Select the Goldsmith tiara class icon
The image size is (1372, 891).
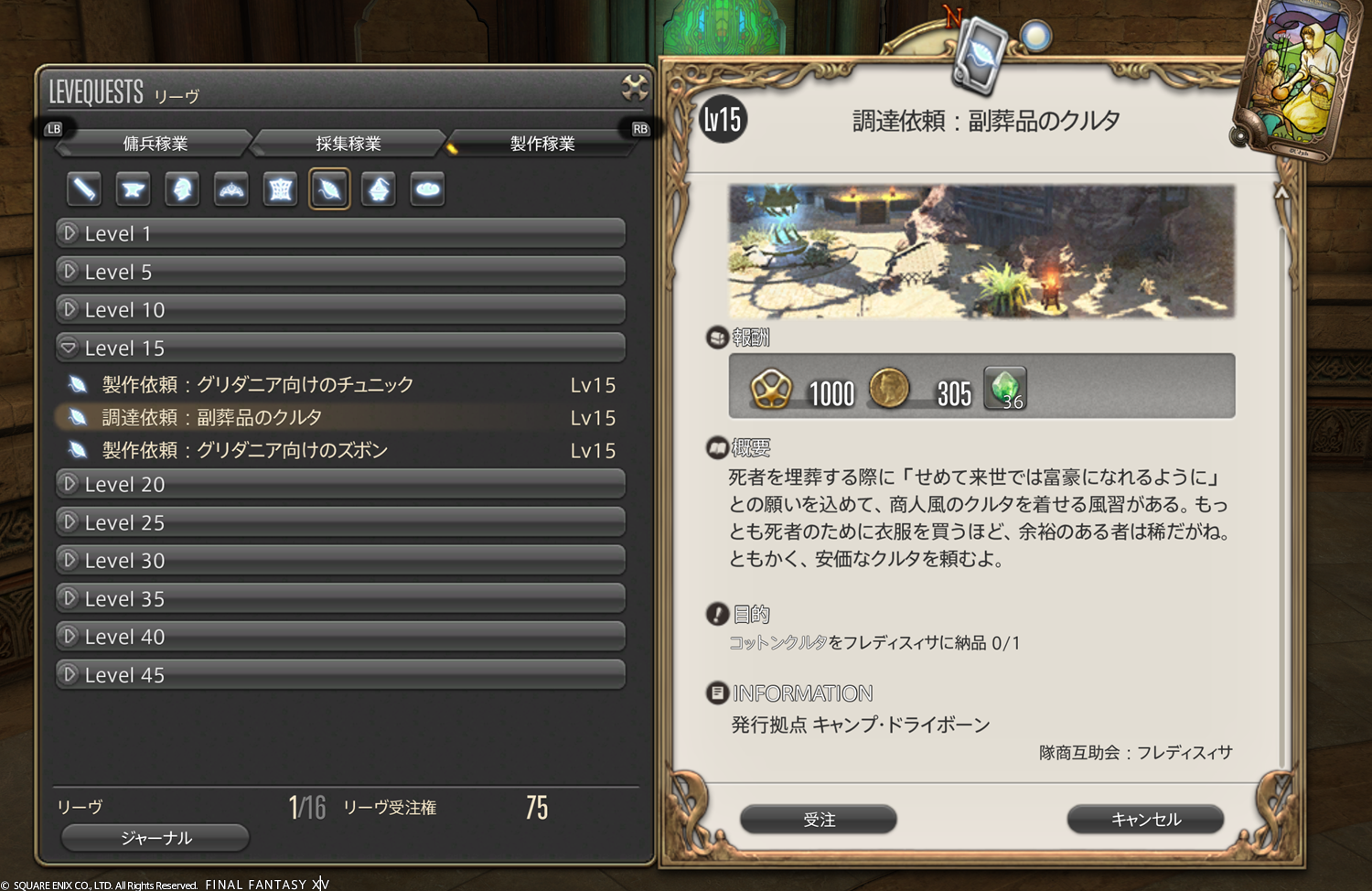coord(231,189)
